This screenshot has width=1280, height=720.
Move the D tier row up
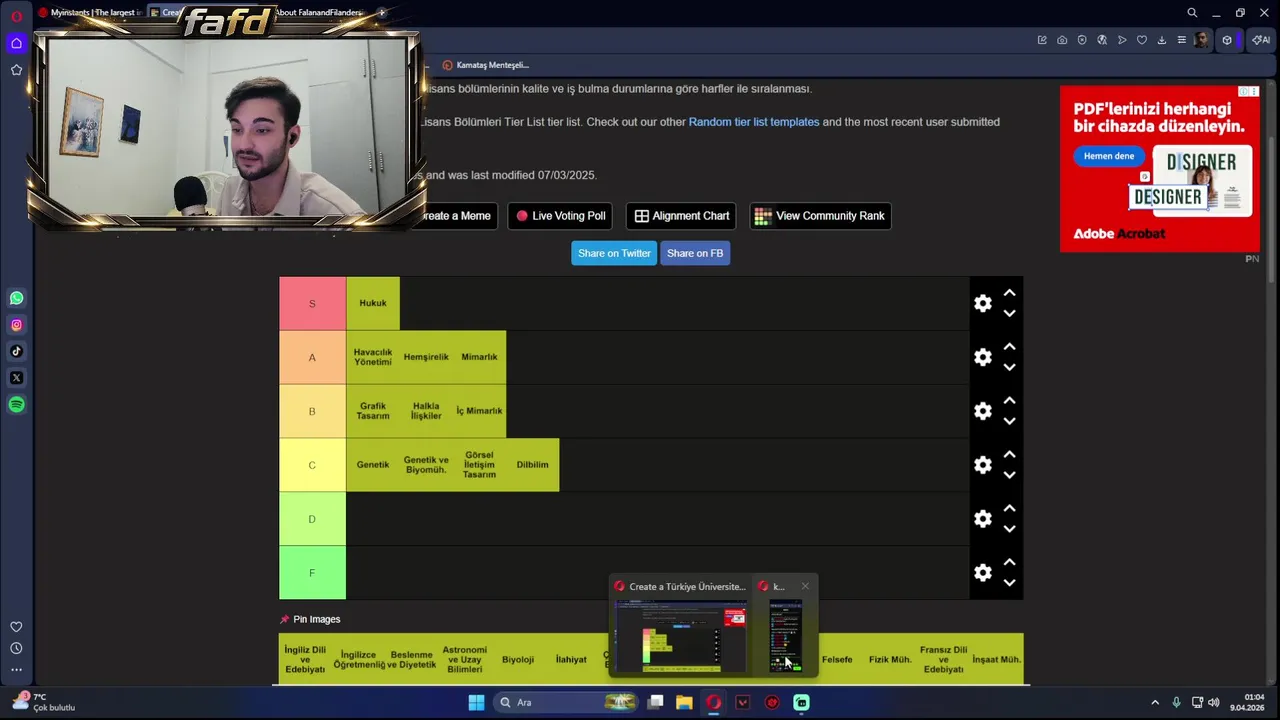[x=1009, y=509]
